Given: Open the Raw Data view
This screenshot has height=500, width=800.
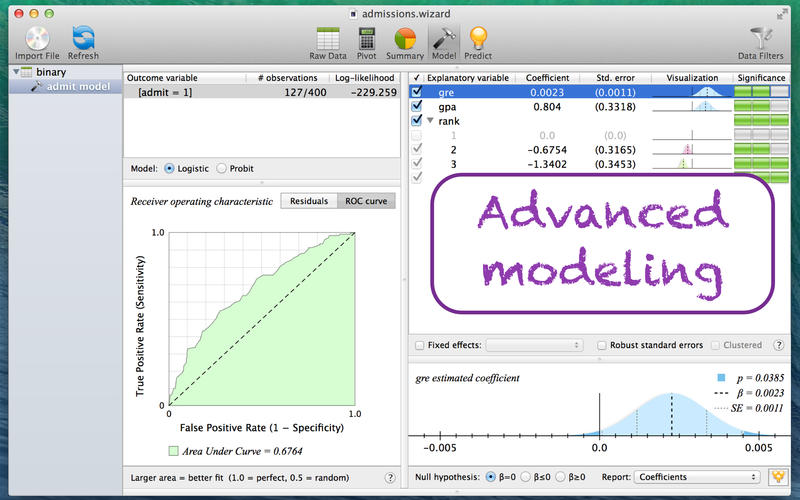Looking at the screenshot, I should point(328,38).
